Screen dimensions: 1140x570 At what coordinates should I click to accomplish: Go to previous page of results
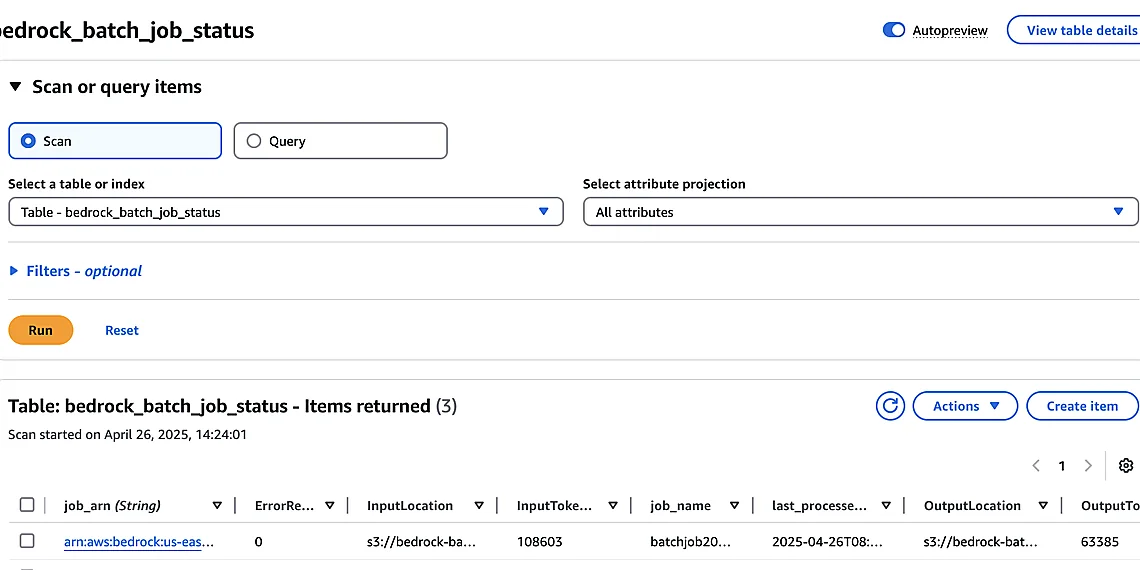(x=1036, y=465)
